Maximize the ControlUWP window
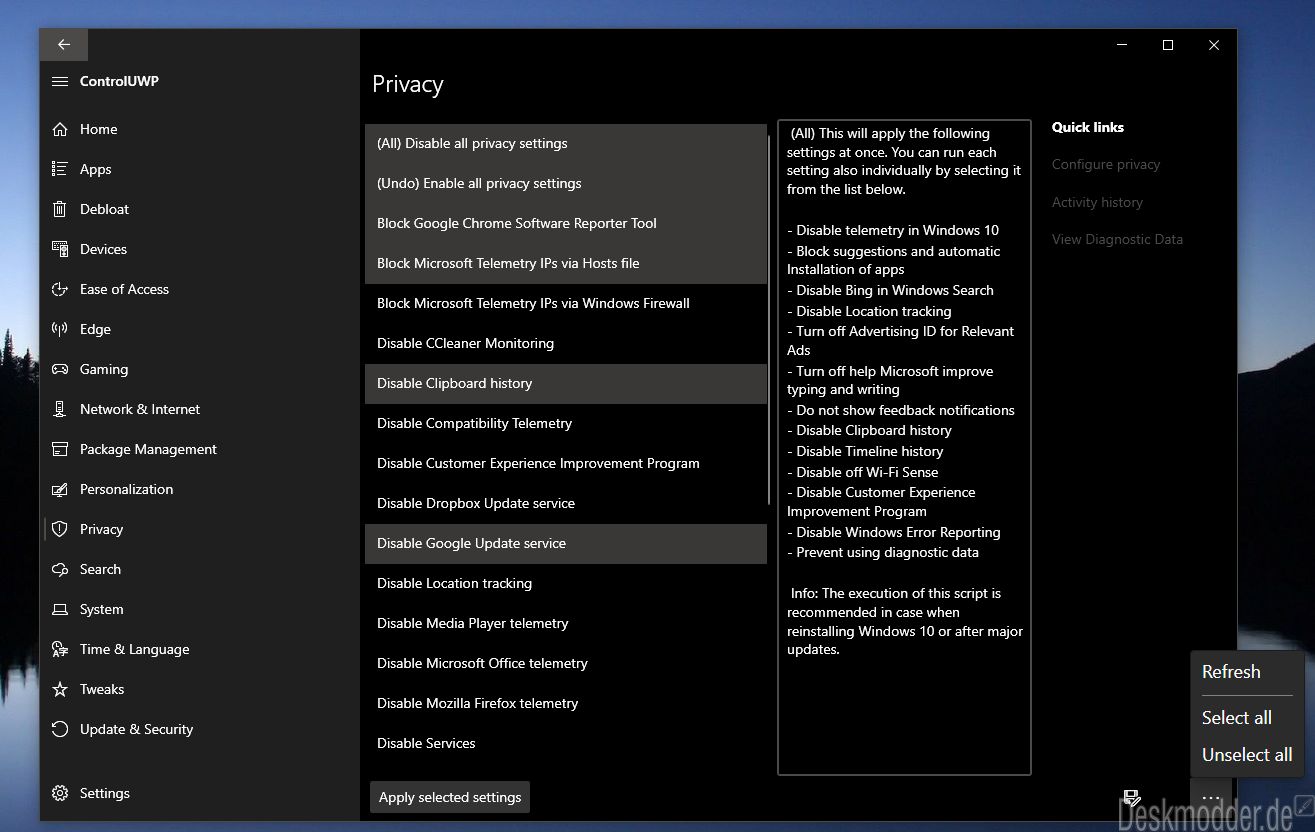Image resolution: width=1315 pixels, height=832 pixels. [x=1168, y=45]
